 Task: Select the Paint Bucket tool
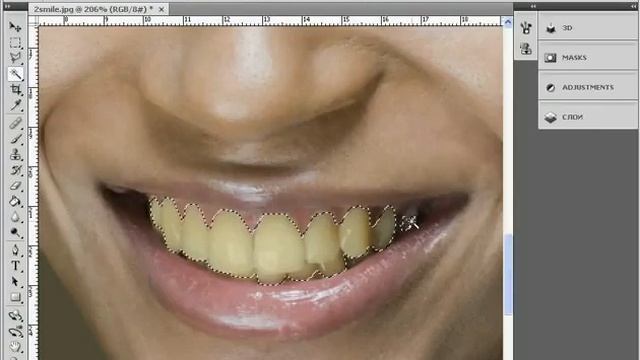(15, 201)
